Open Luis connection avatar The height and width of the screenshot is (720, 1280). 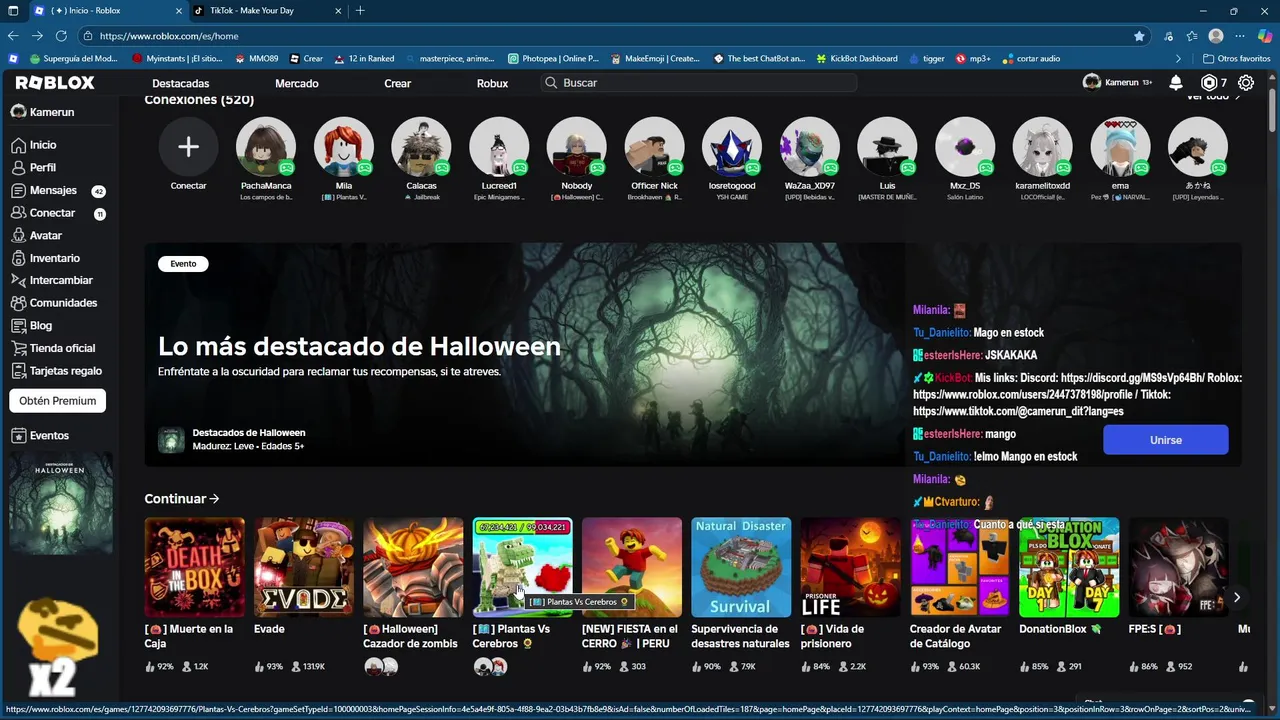887,147
